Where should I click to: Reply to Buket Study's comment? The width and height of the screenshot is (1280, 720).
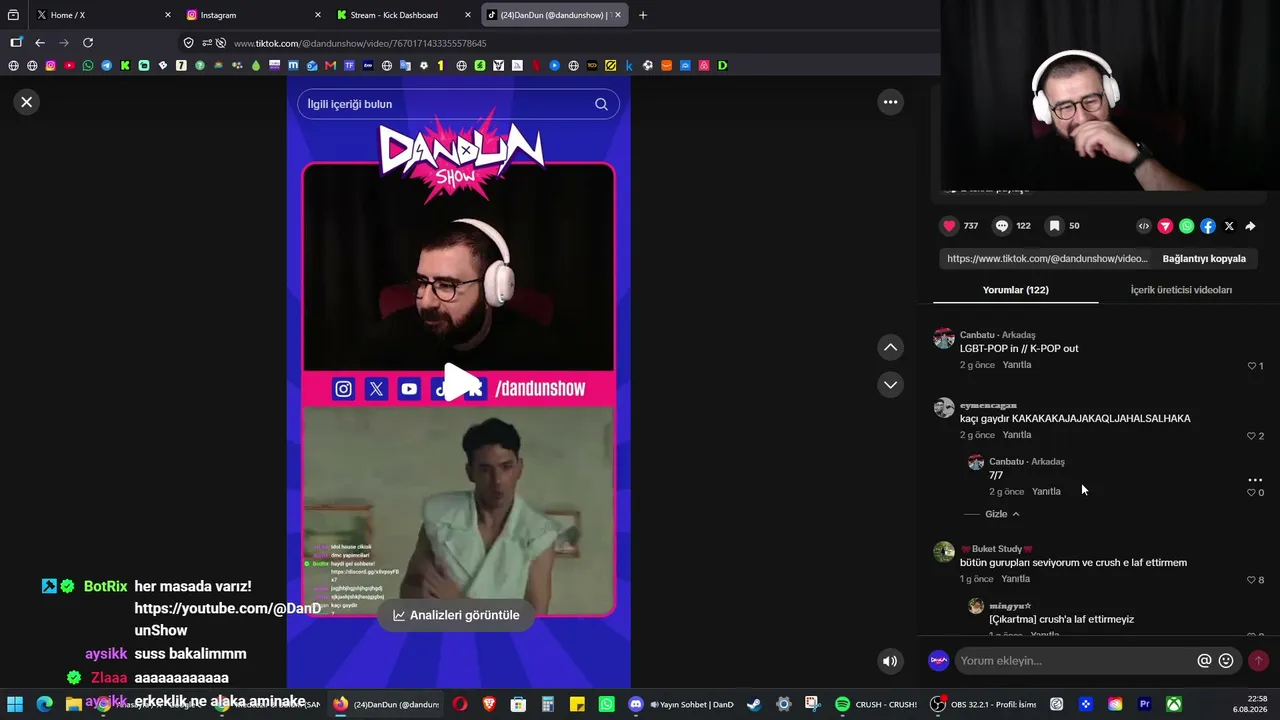pos(1015,579)
